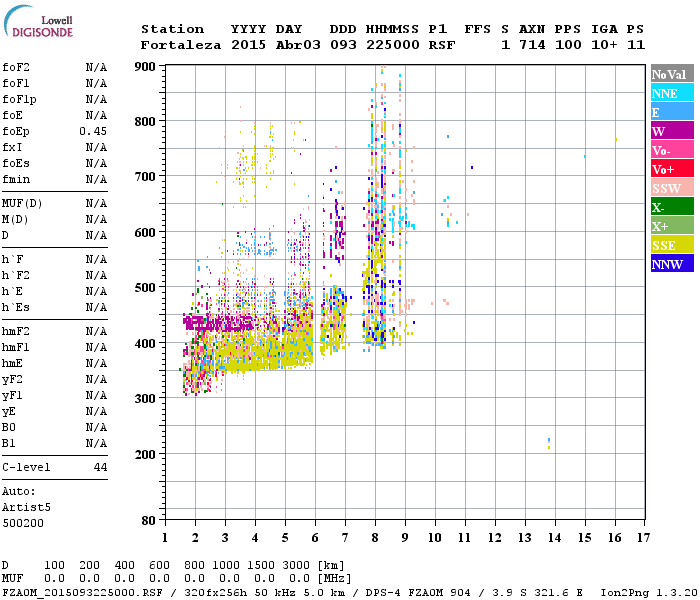The width and height of the screenshot is (700, 600).
Task: Click the Lowell Digisonde logo
Action: [x=38, y=21]
